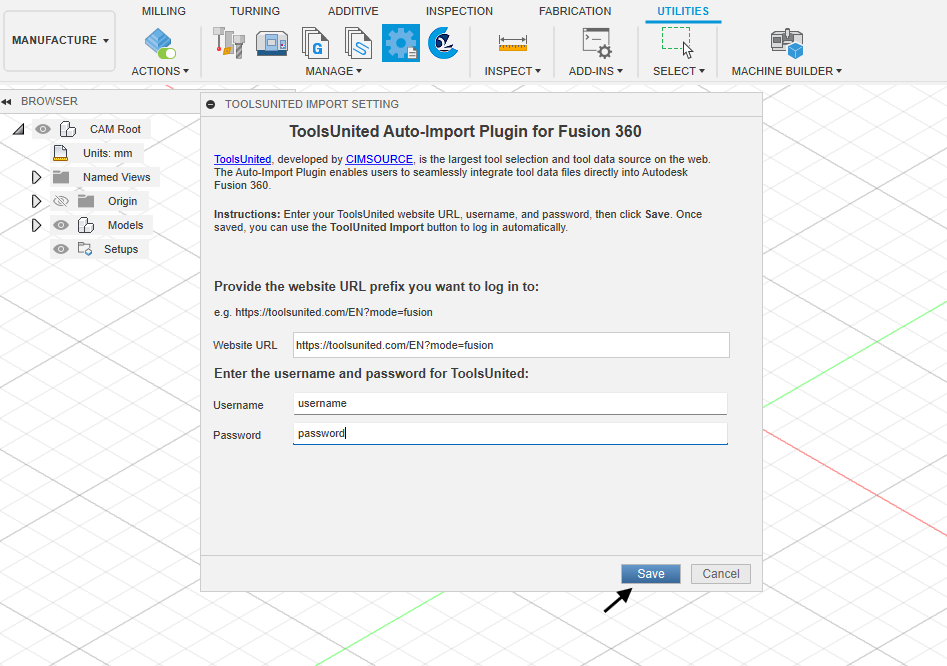Click the Origin folder icon
Image resolution: width=947 pixels, height=666 pixels.
[x=86, y=201]
